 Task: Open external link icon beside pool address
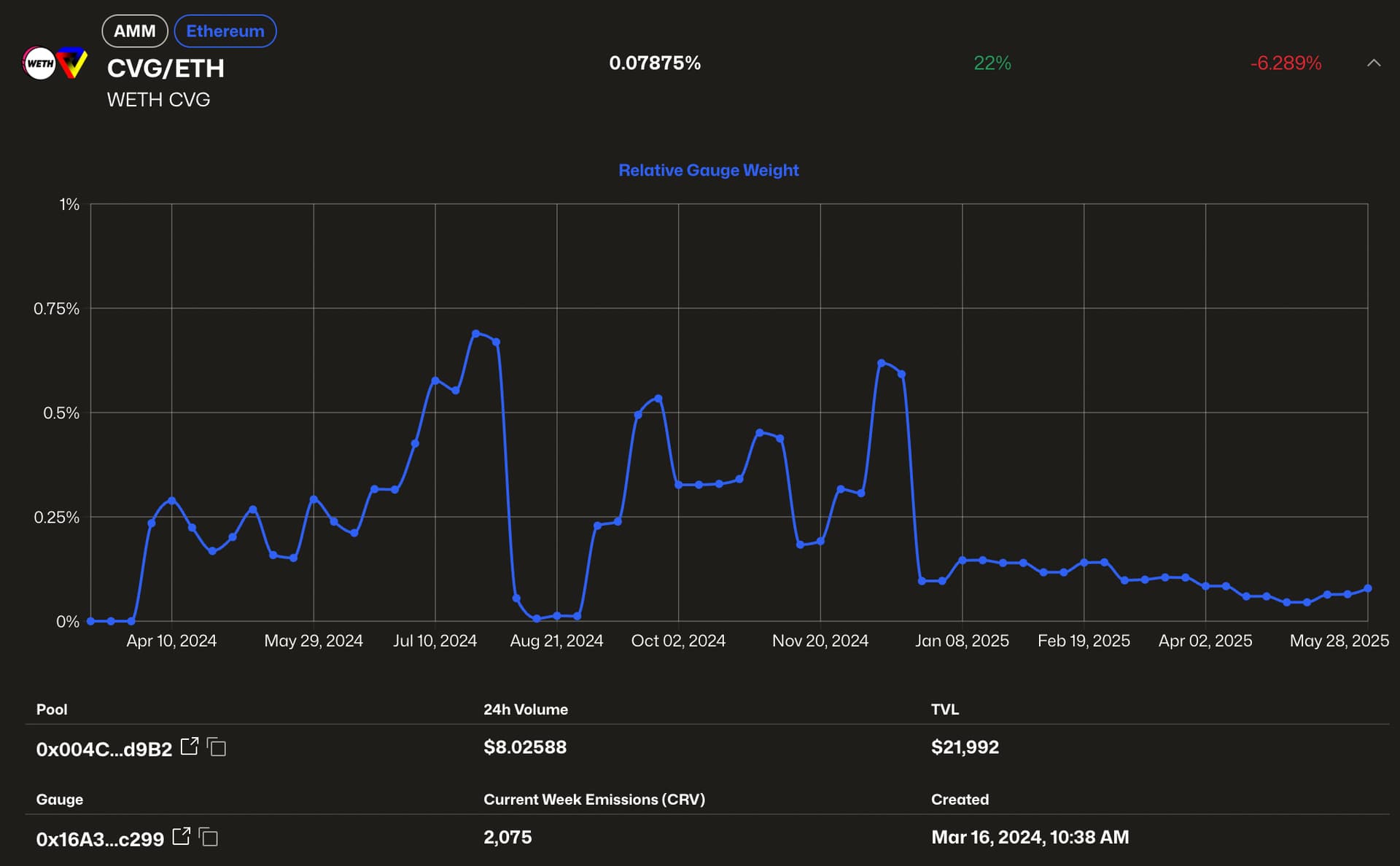click(x=190, y=746)
